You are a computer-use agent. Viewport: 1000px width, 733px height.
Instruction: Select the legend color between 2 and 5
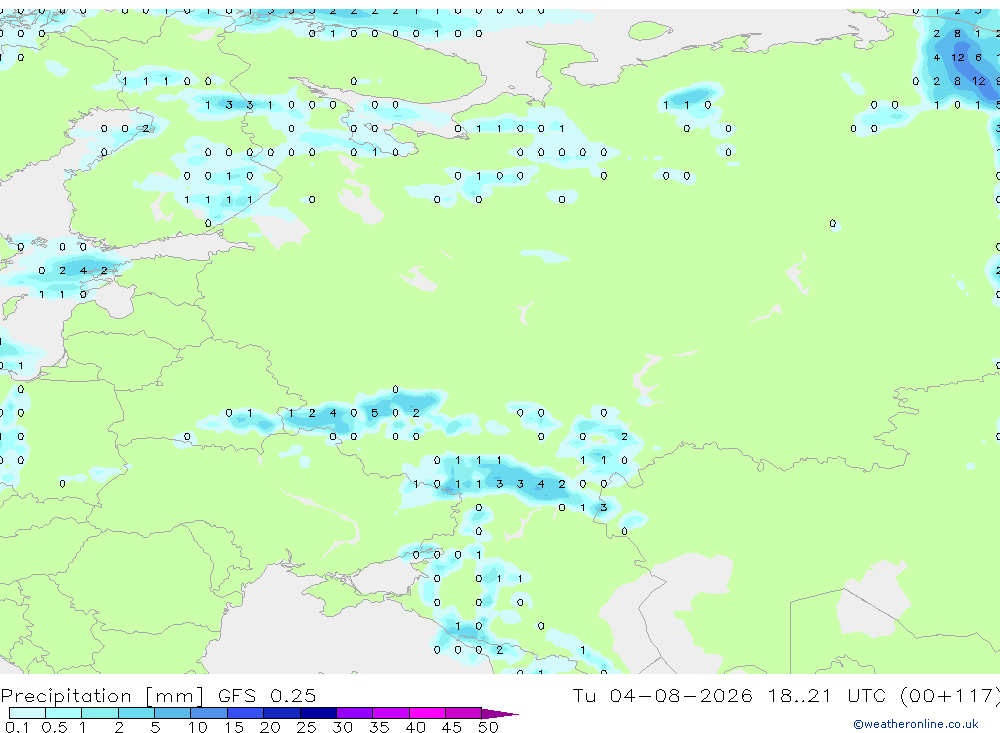[136, 713]
